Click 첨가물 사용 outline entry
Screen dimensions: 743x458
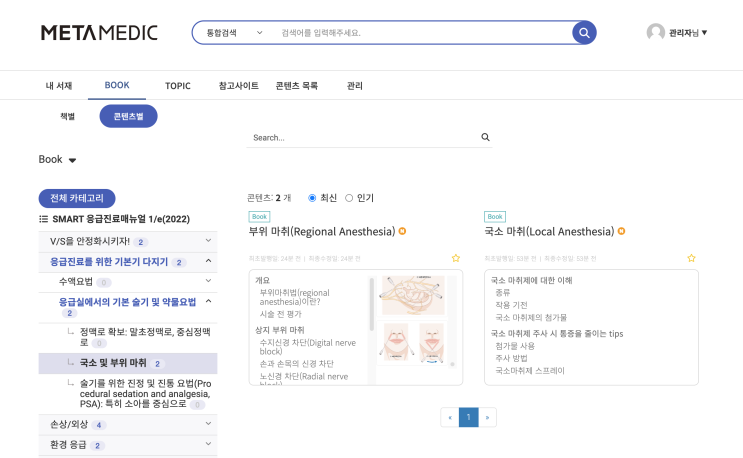pyautogui.click(x=515, y=346)
